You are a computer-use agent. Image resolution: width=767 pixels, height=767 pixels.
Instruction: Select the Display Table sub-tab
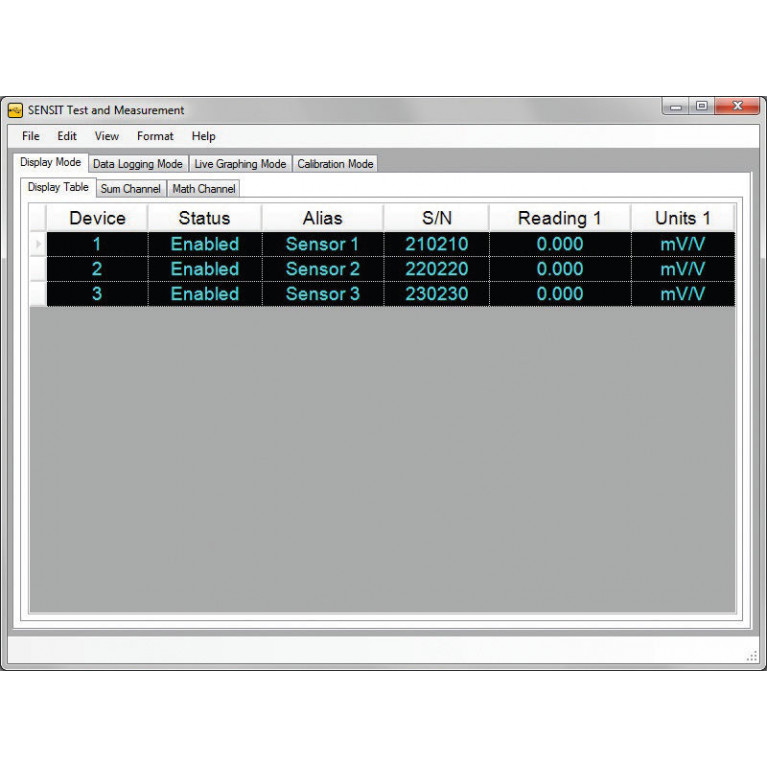(x=58, y=187)
